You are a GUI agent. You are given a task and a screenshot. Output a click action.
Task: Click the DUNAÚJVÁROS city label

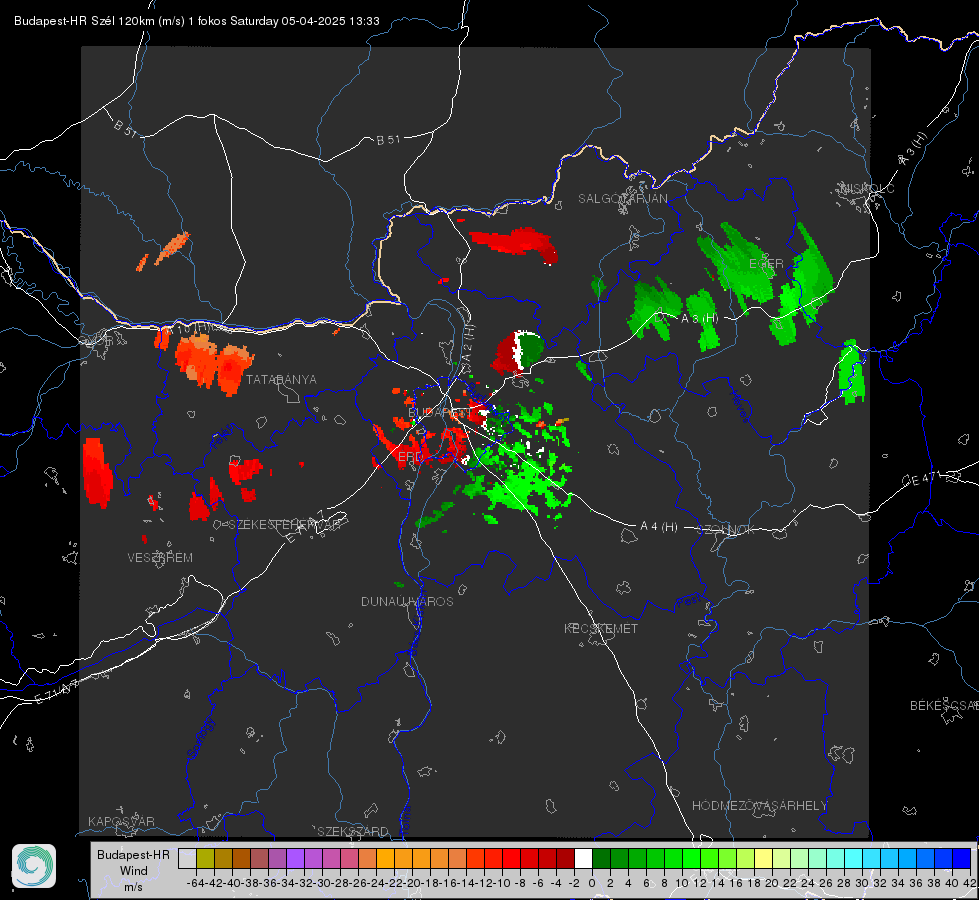pos(407,601)
